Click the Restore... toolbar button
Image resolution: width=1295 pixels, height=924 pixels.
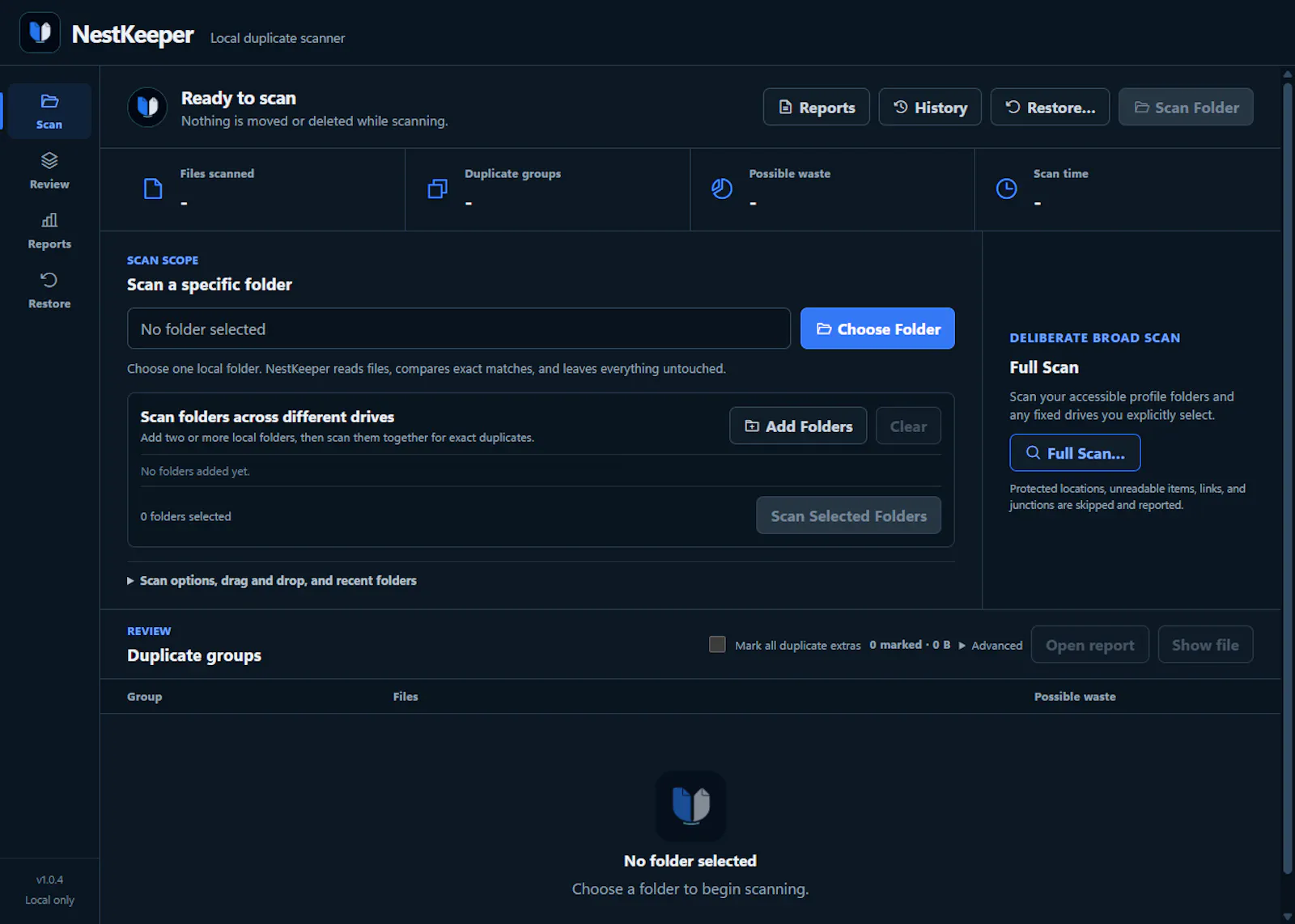pos(1050,107)
